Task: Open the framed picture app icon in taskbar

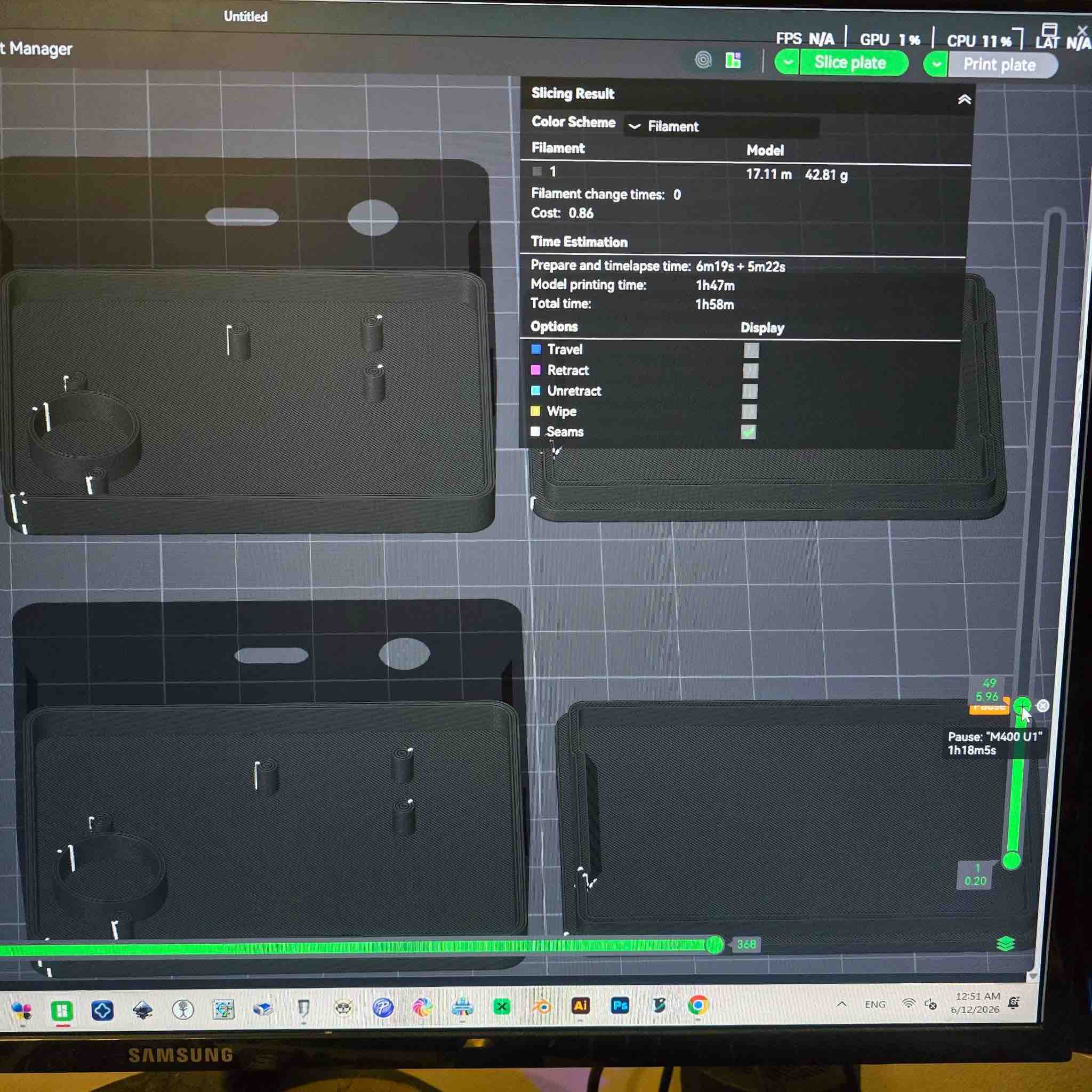Action: click(223, 1009)
